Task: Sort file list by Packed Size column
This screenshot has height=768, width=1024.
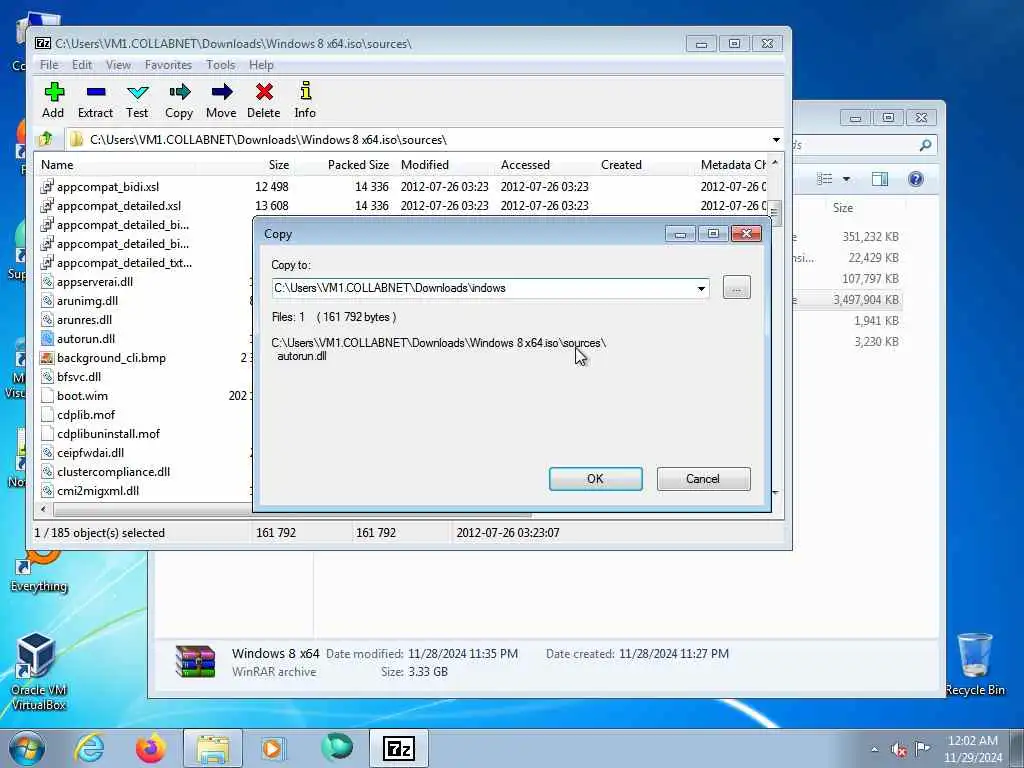Action: point(358,165)
